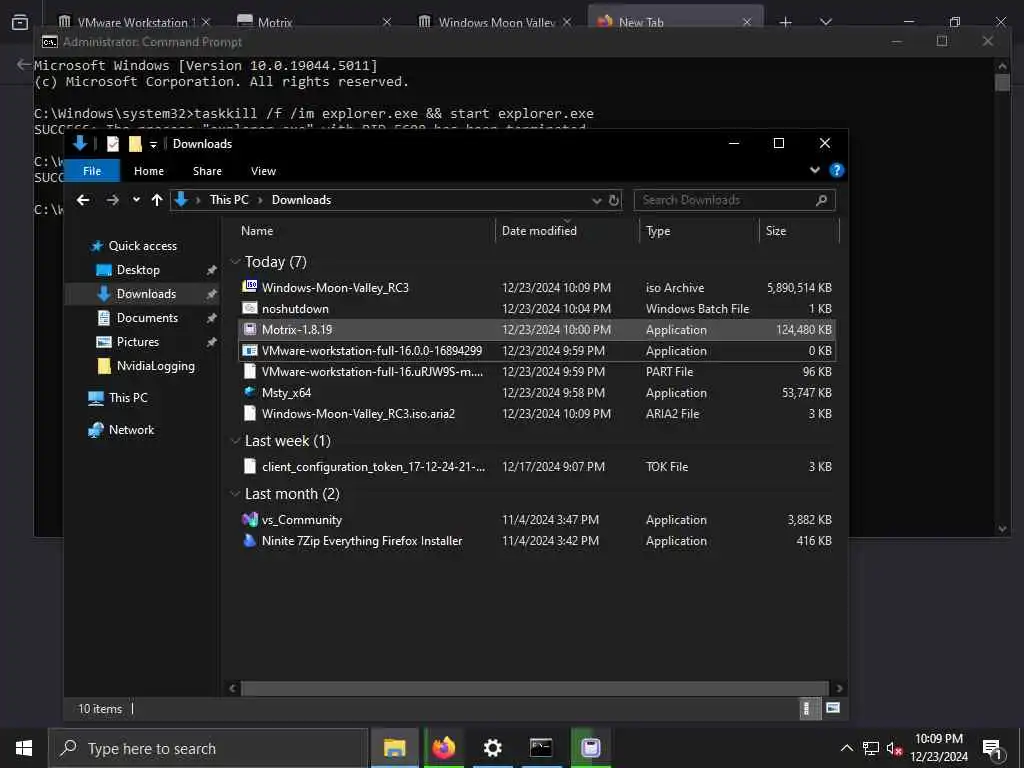Open the File ribbon tab
Viewport: 1024px width, 768px height.
point(92,171)
